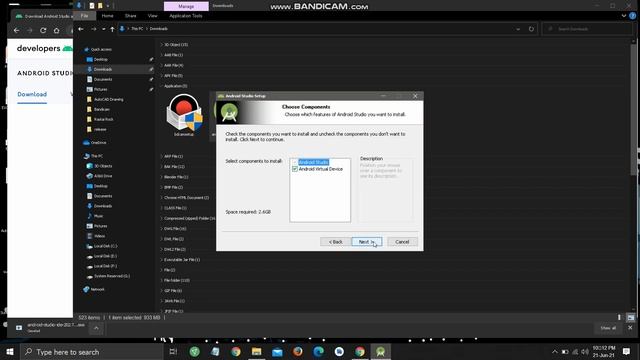Click the Explorer up-folder arrow
Viewport: 640px width, 360px height.
click(x=112, y=29)
